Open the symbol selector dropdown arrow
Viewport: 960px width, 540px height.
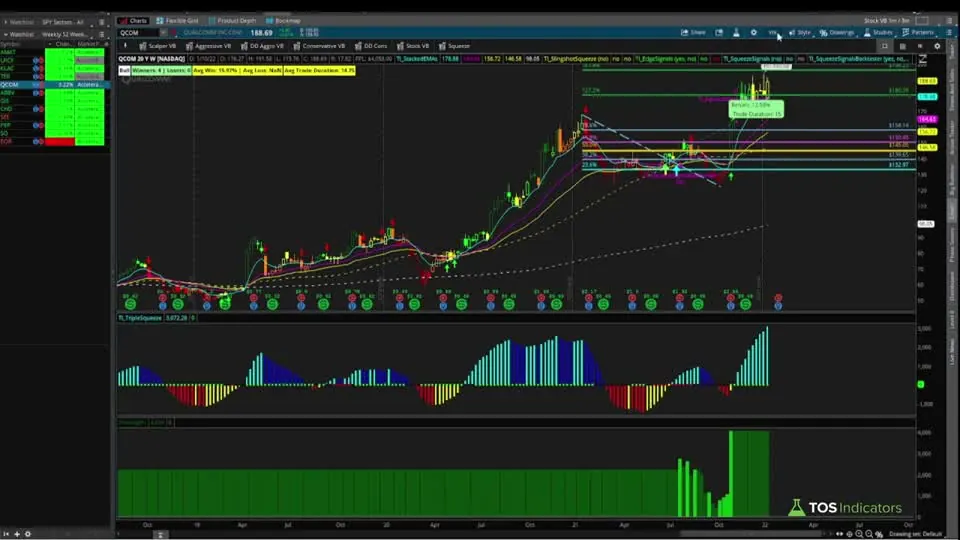(163, 32)
